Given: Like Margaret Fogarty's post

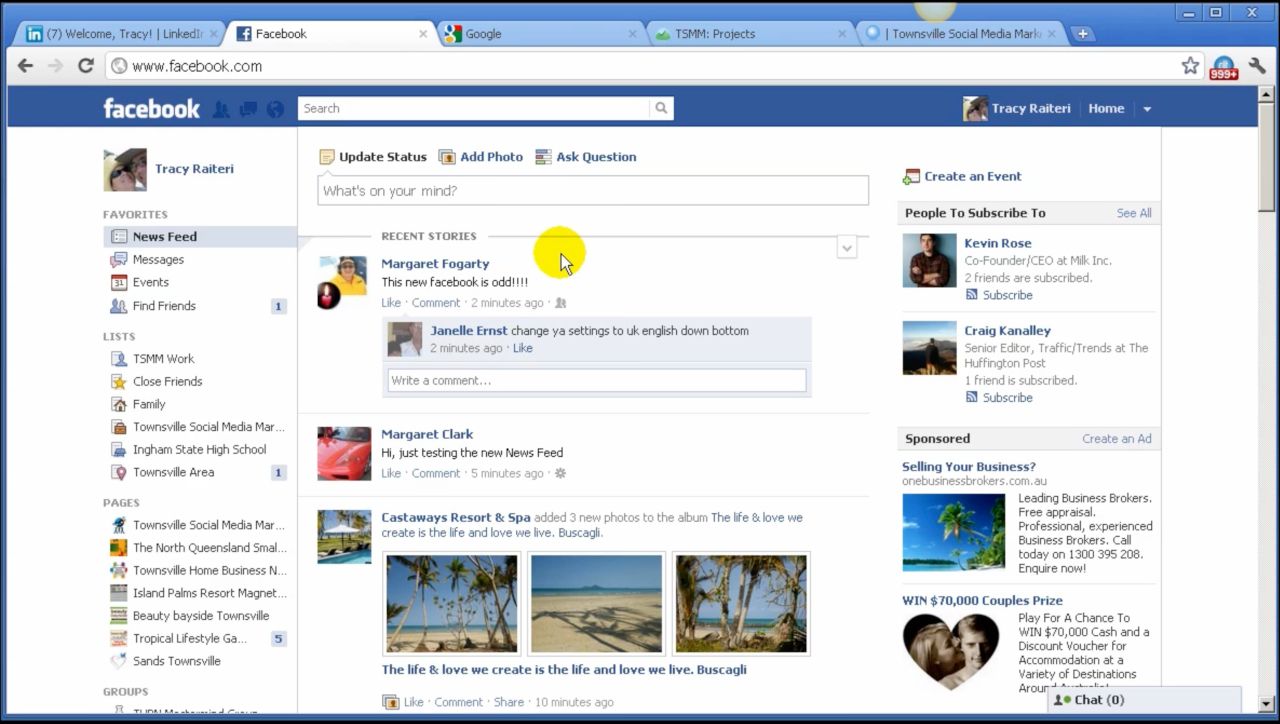Looking at the screenshot, I should click(391, 303).
